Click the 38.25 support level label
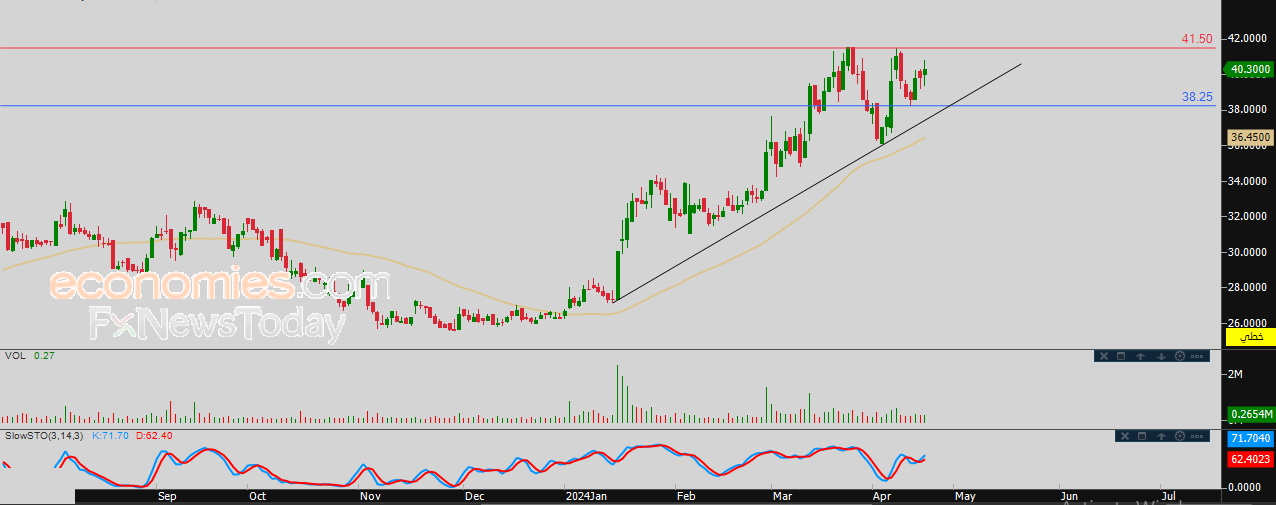 [x=1197, y=97]
